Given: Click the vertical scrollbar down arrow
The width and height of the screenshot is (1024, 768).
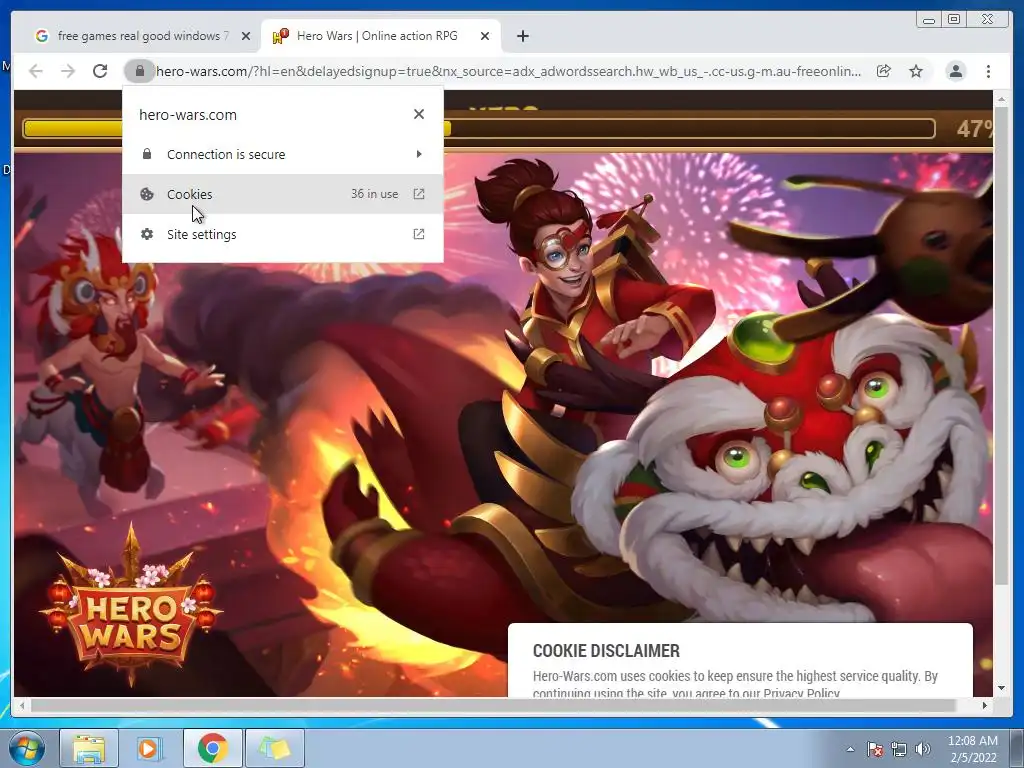Looking at the screenshot, I should pos(1001,688).
